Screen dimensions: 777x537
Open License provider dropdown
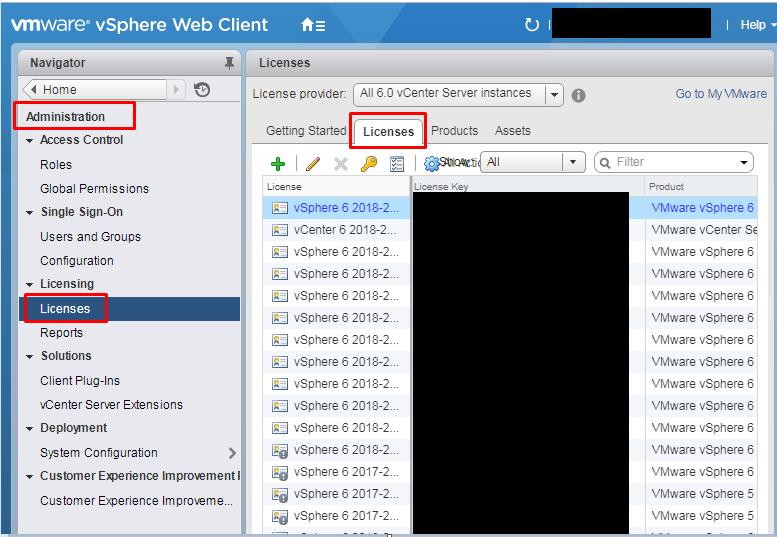555,95
